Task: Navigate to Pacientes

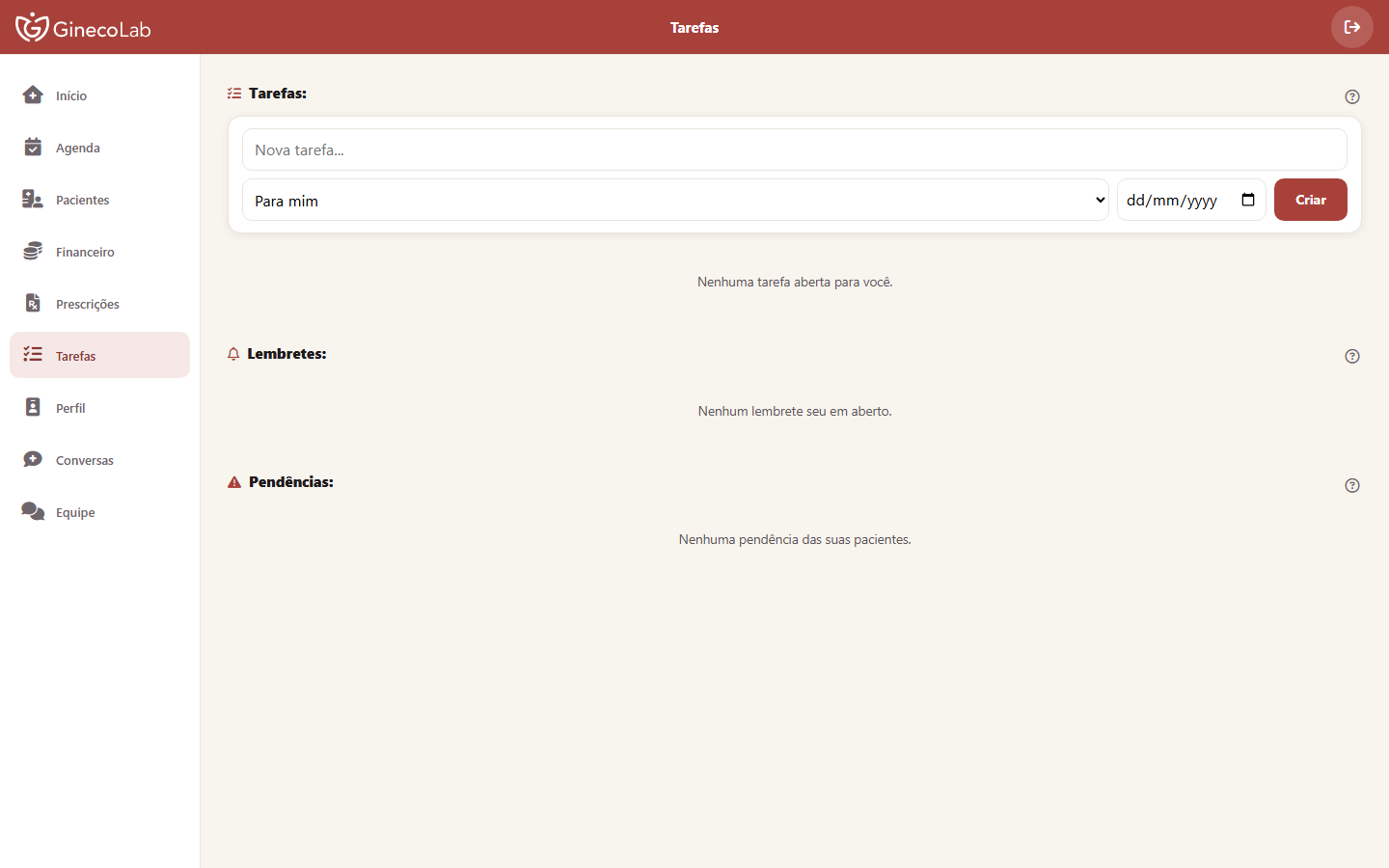Action: 100,200
